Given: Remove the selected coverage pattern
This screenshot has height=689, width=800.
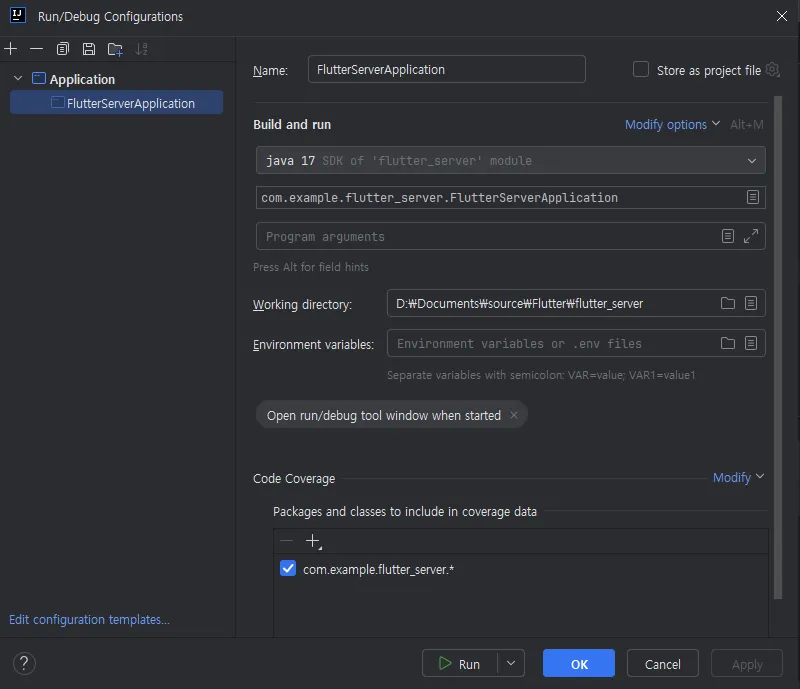Looking at the screenshot, I should [287, 541].
